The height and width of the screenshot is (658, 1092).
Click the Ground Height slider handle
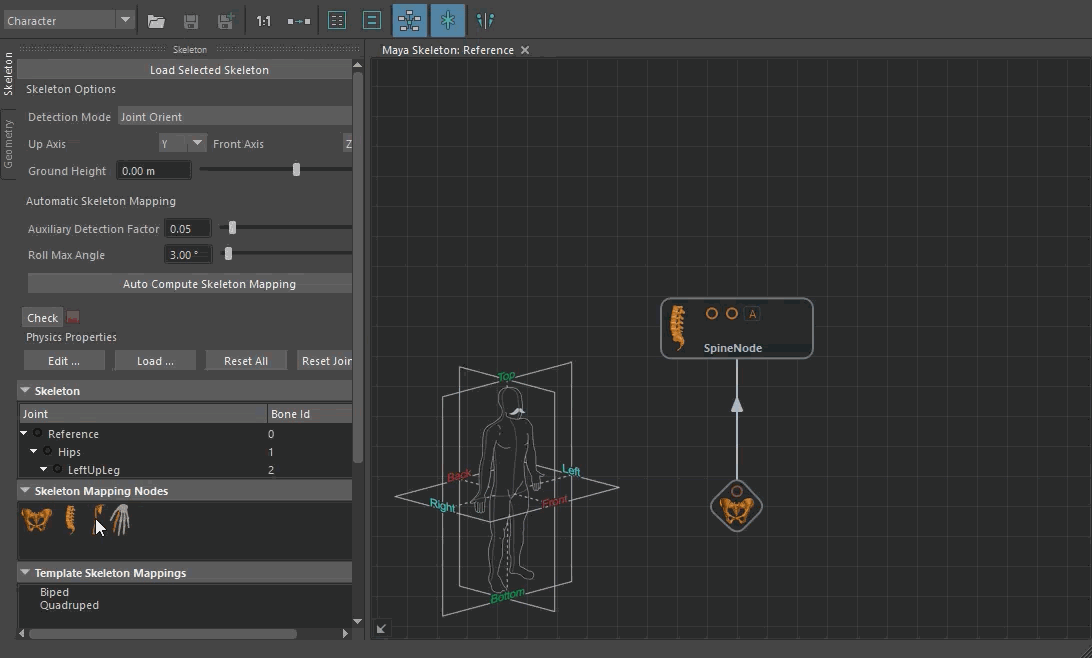click(x=296, y=170)
